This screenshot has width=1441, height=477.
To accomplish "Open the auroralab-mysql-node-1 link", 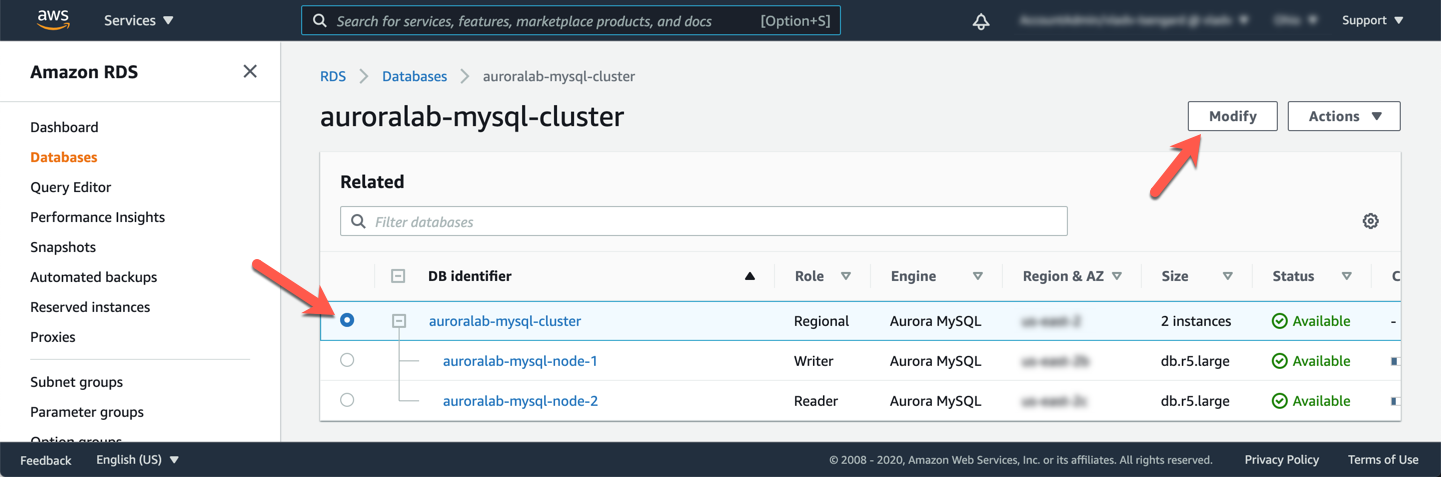I will click(x=520, y=361).
